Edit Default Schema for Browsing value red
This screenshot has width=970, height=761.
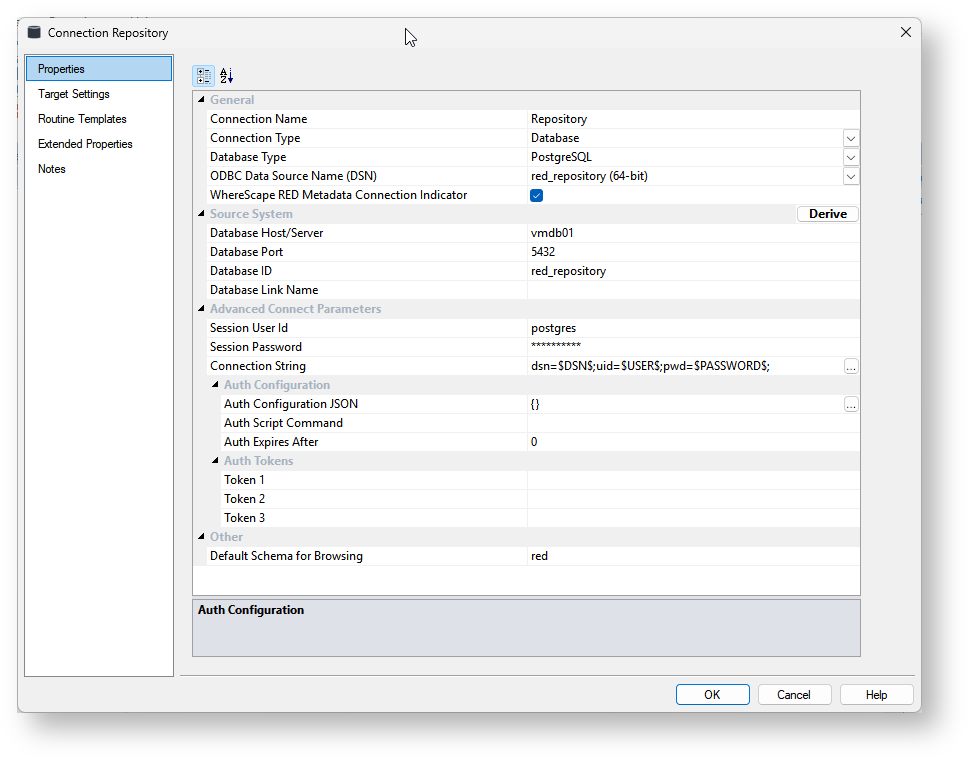tap(693, 556)
